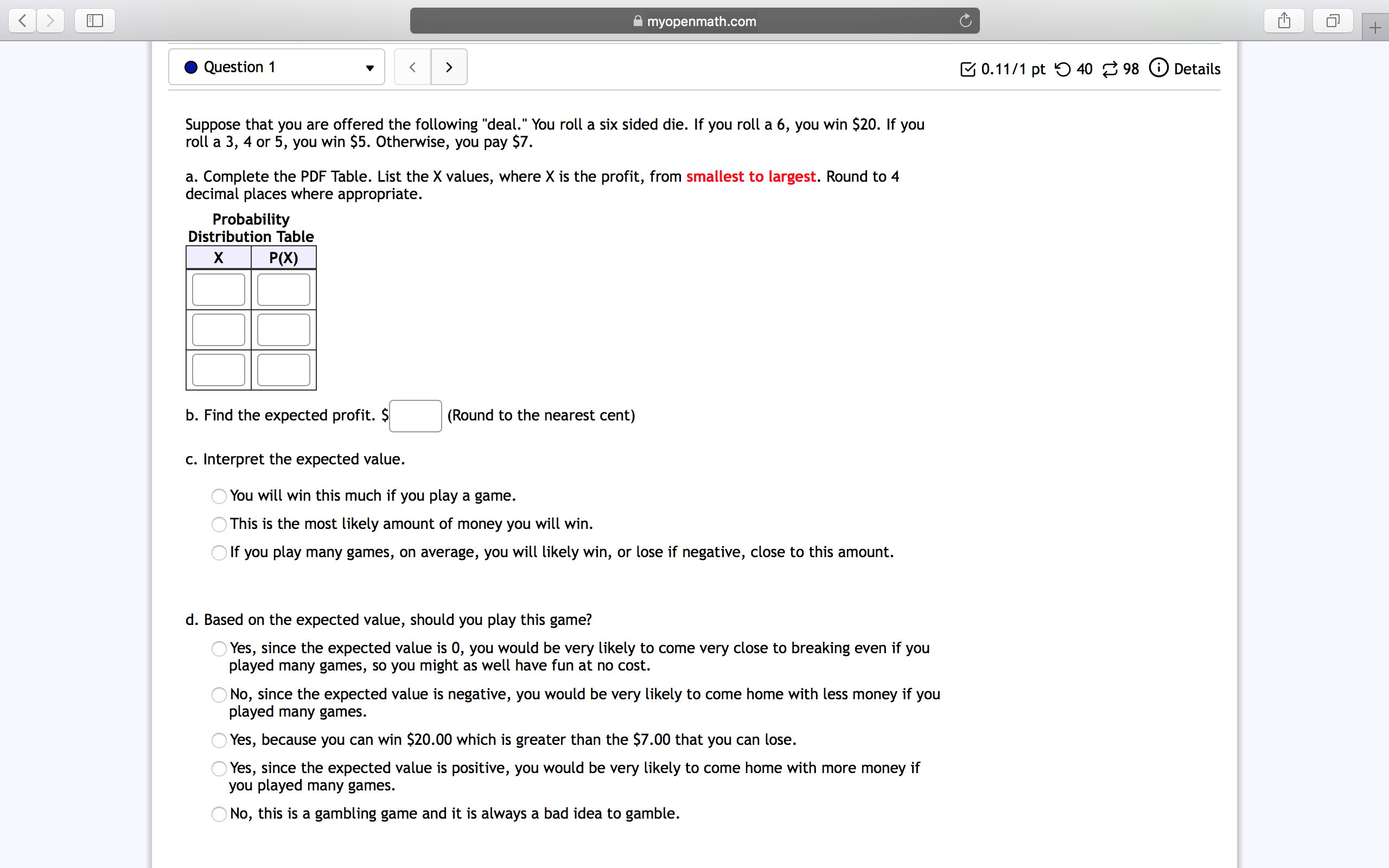The width and height of the screenshot is (1389, 868).
Task: Select the address bar showing myopenmath.com
Action: coord(694,21)
